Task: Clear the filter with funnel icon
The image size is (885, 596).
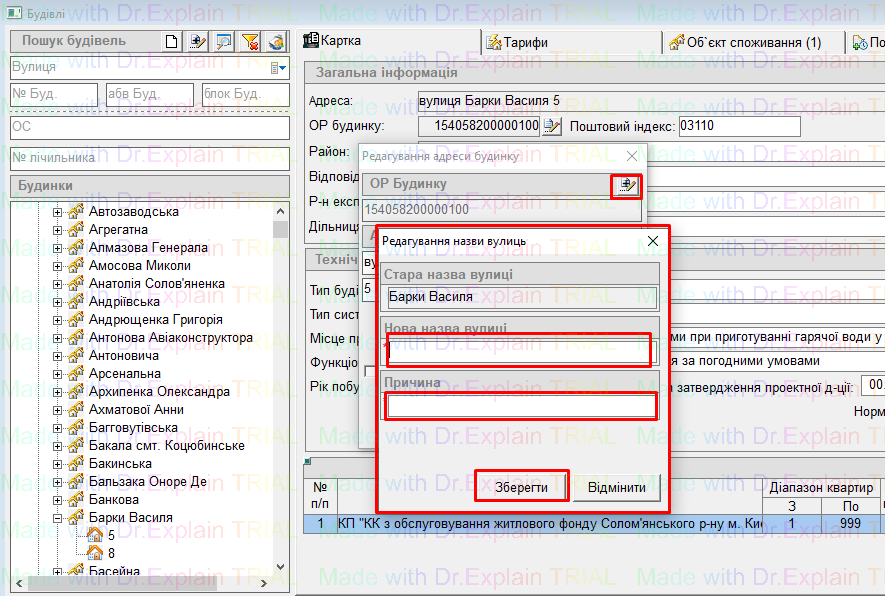Action: pos(250,41)
